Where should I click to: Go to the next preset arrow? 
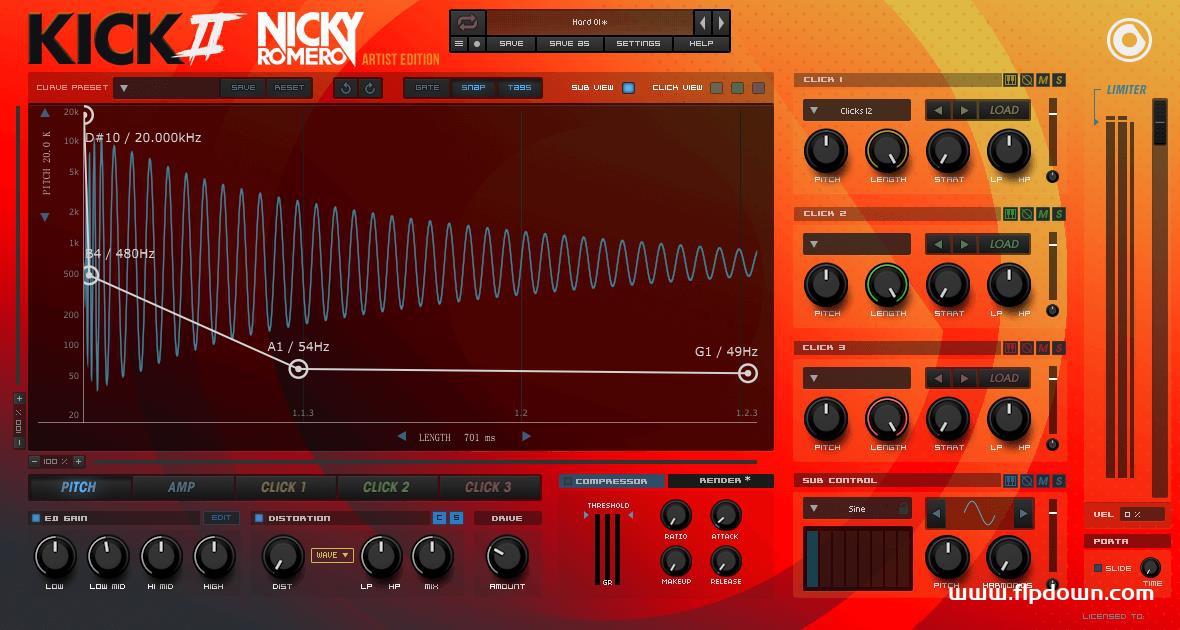(721, 22)
